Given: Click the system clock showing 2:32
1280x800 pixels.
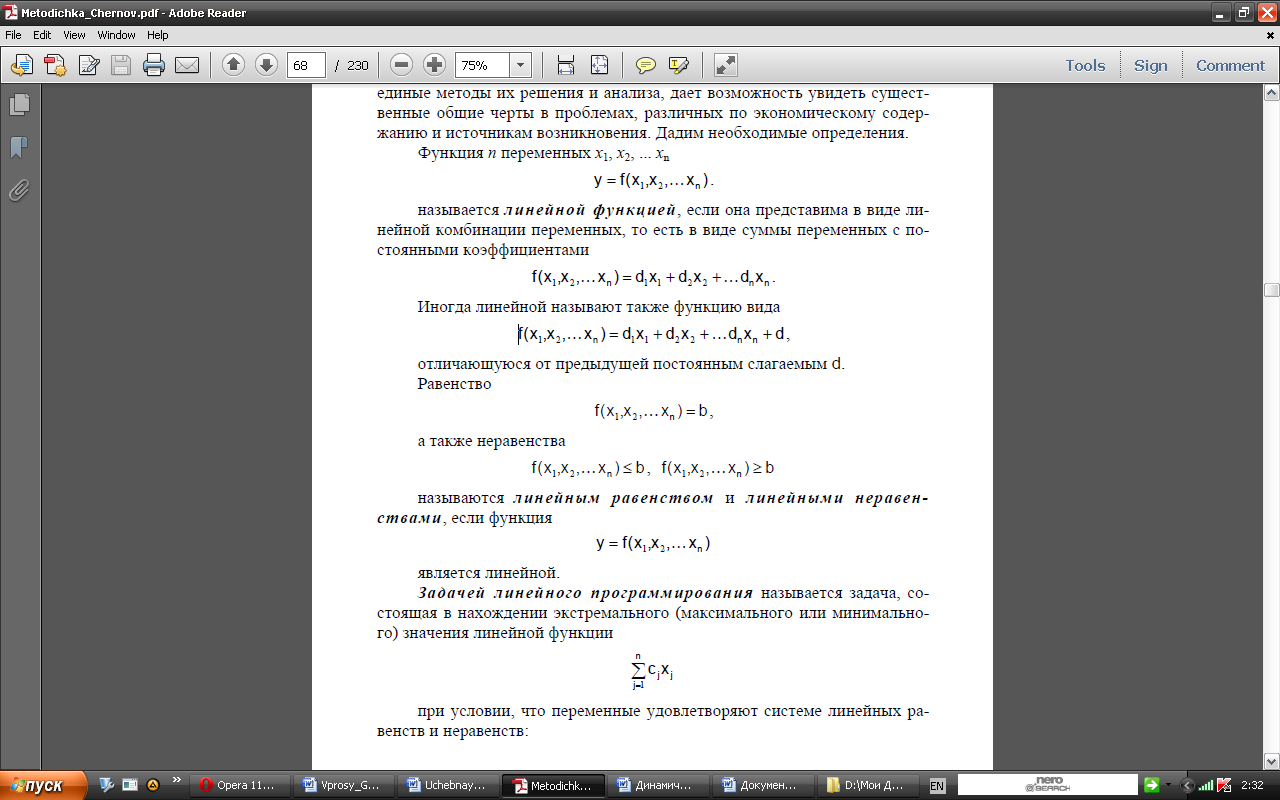Looking at the screenshot, I should 1253,785.
